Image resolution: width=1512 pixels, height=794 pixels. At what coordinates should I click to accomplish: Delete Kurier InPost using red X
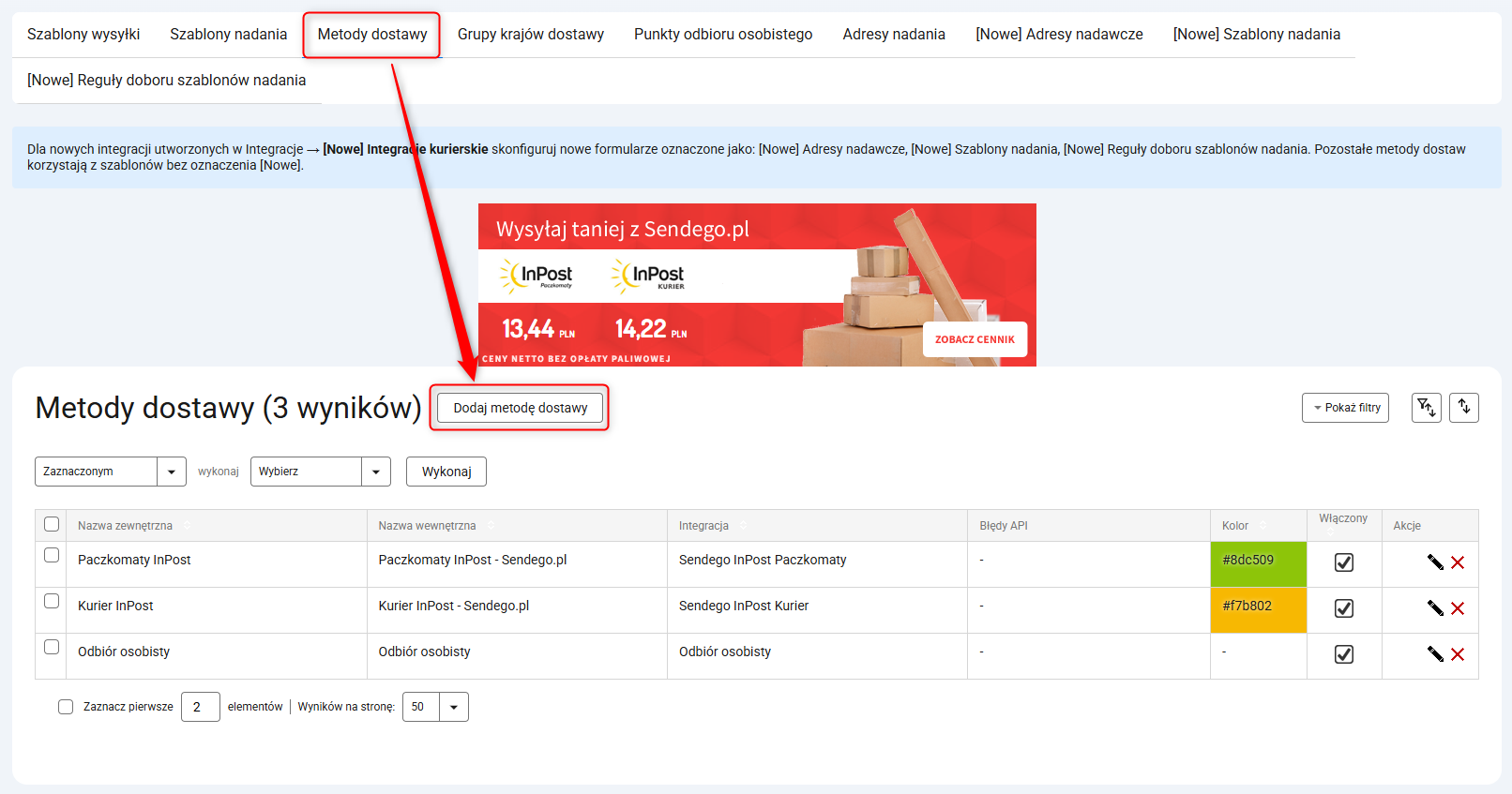pyautogui.click(x=1458, y=608)
